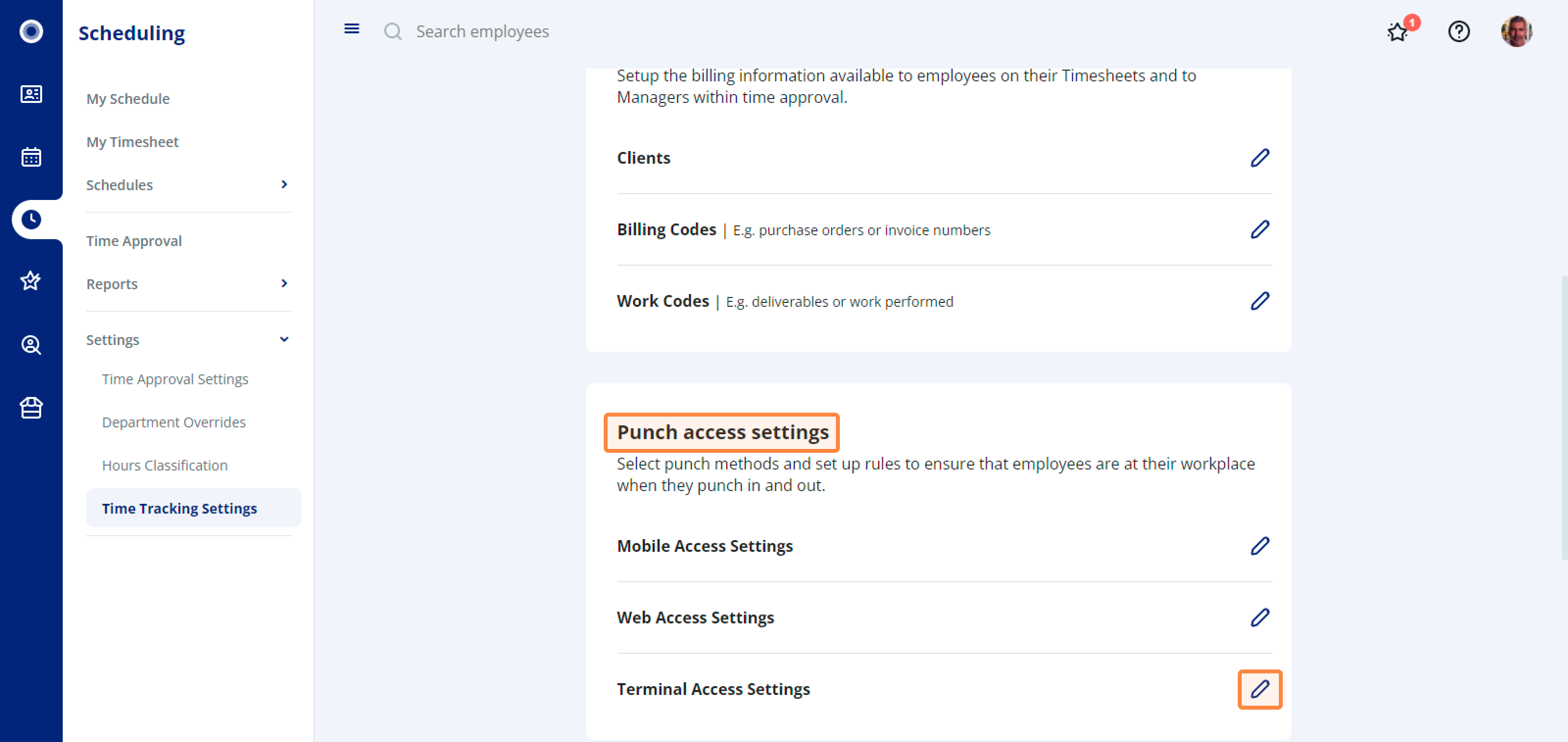Edit Billing Codes with pencil icon

pos(1259,229)
